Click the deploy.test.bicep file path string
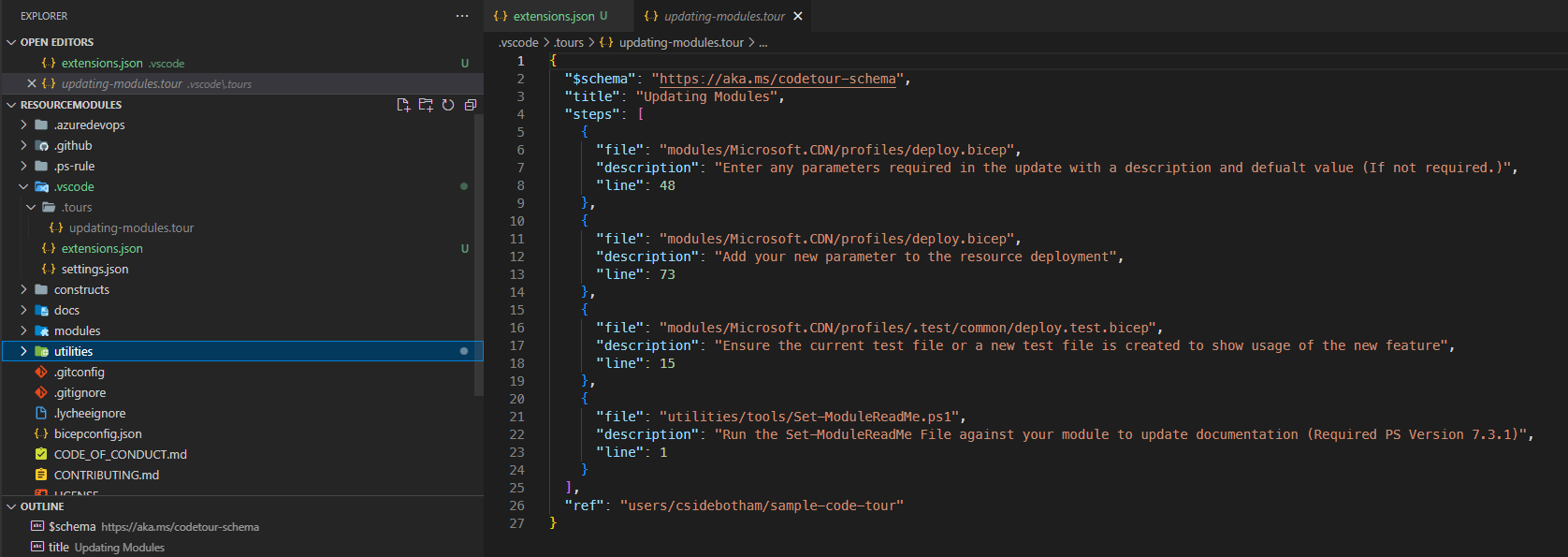 pyautogui.click(x=908, y=328)
